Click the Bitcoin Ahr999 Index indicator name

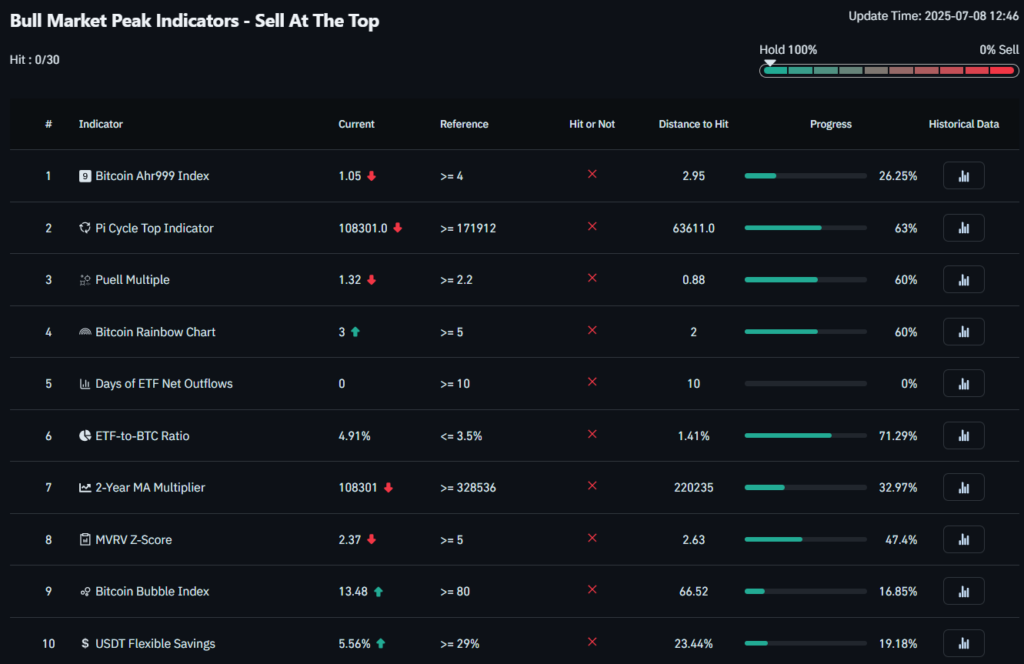pos(152,176)
